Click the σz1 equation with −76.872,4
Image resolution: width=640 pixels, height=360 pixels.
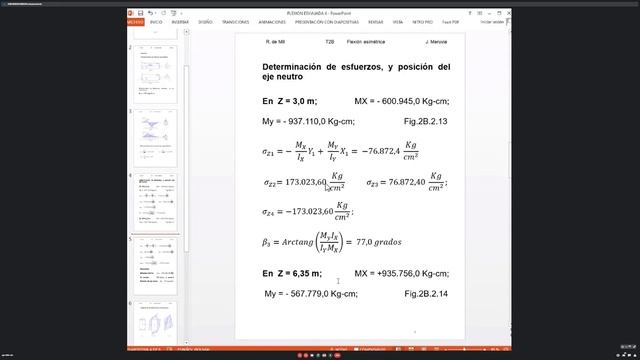(x=340, y=151)
